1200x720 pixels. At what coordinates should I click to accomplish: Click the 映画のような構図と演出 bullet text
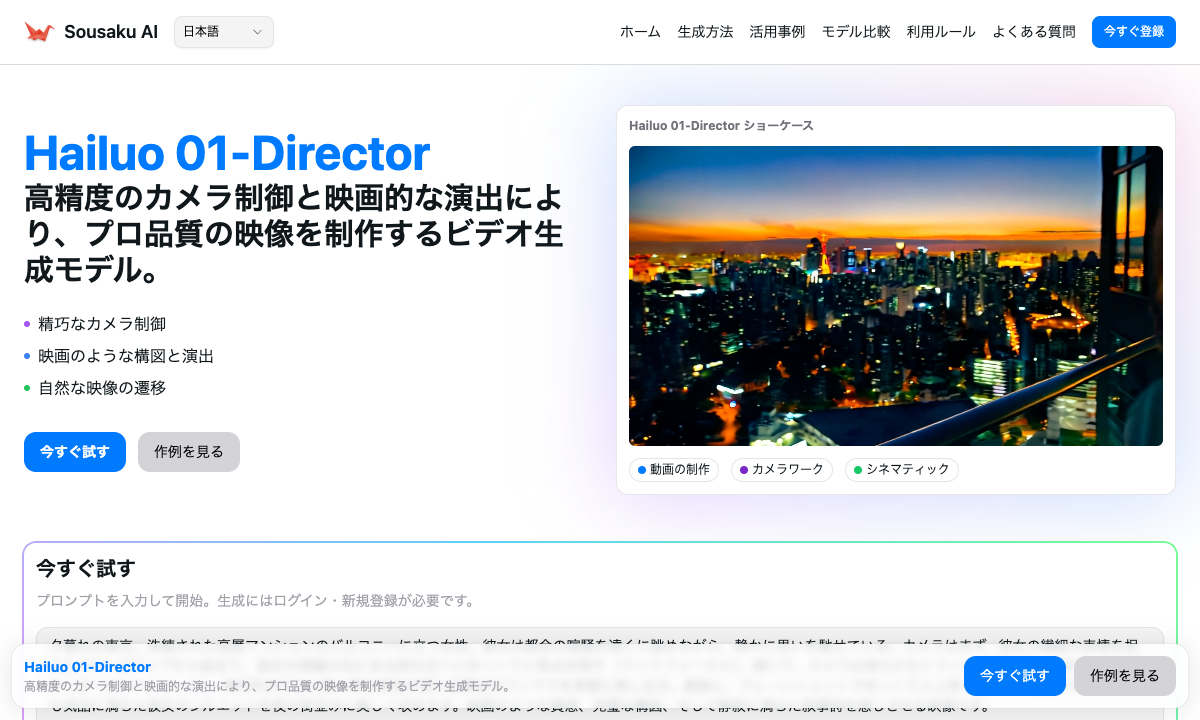[126, 356]
